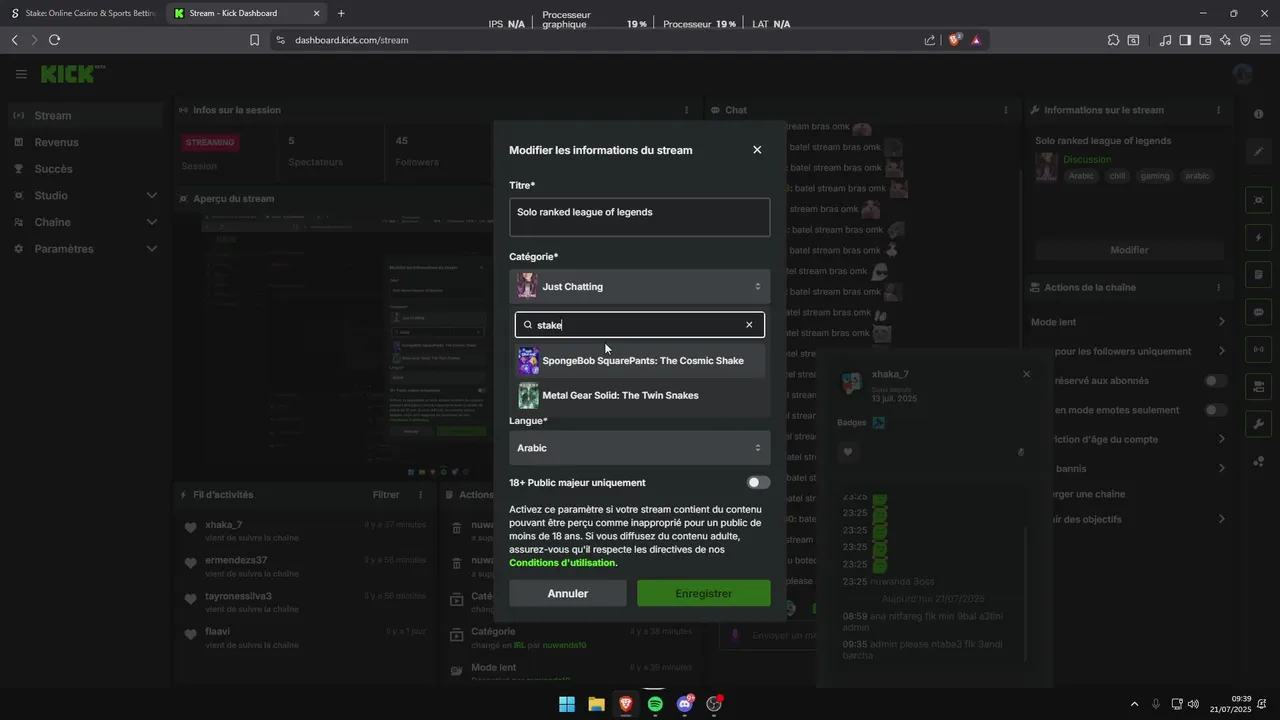Click the wrench icon in widget bar
Screen dimensions: 1280x720
pyautogui.click(x=1259, y=423)
